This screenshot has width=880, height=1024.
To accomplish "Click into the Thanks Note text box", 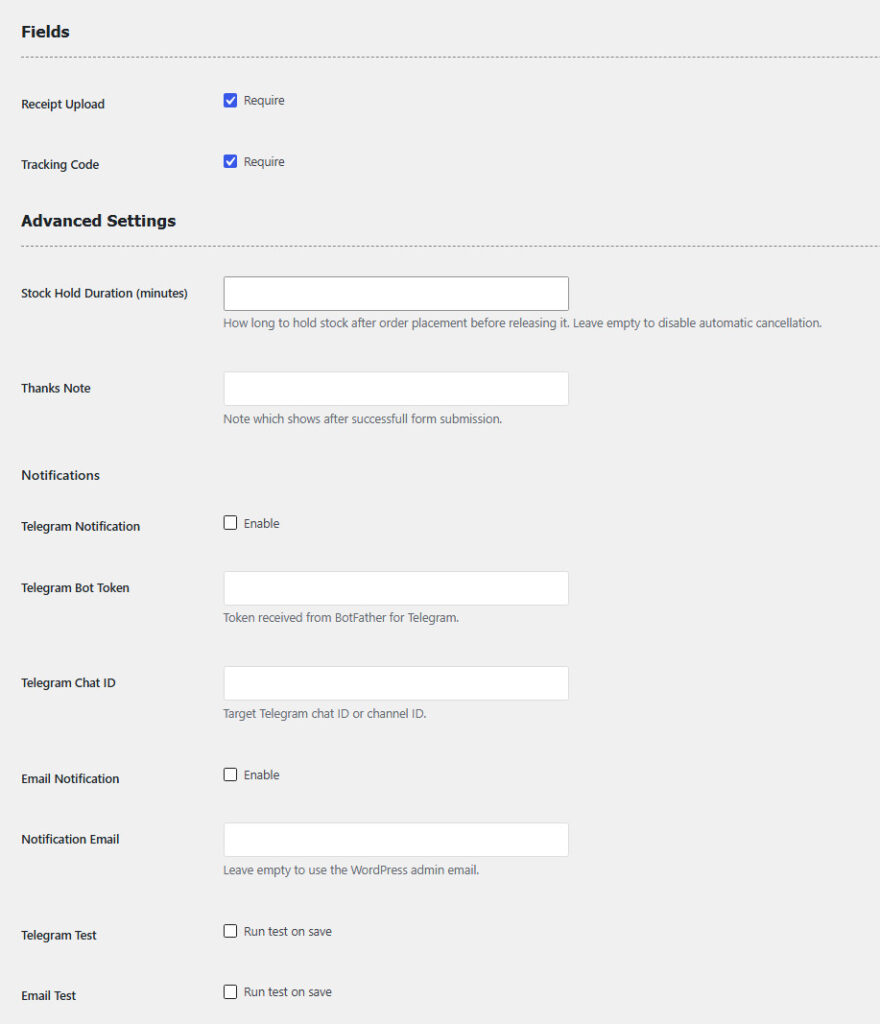I will tap(396, 389).
